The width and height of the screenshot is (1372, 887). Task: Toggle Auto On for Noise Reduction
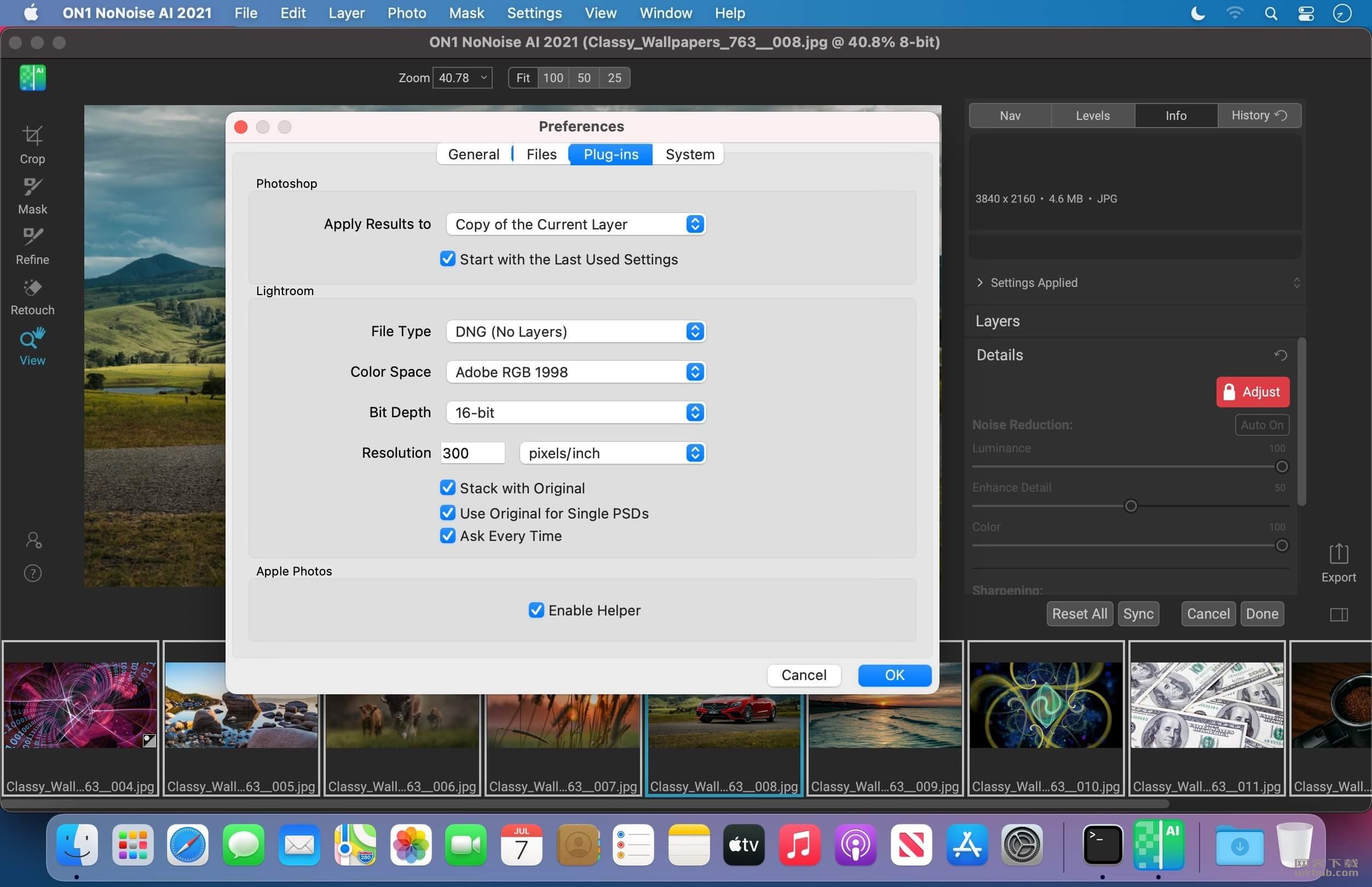(x=1261, y=425)
